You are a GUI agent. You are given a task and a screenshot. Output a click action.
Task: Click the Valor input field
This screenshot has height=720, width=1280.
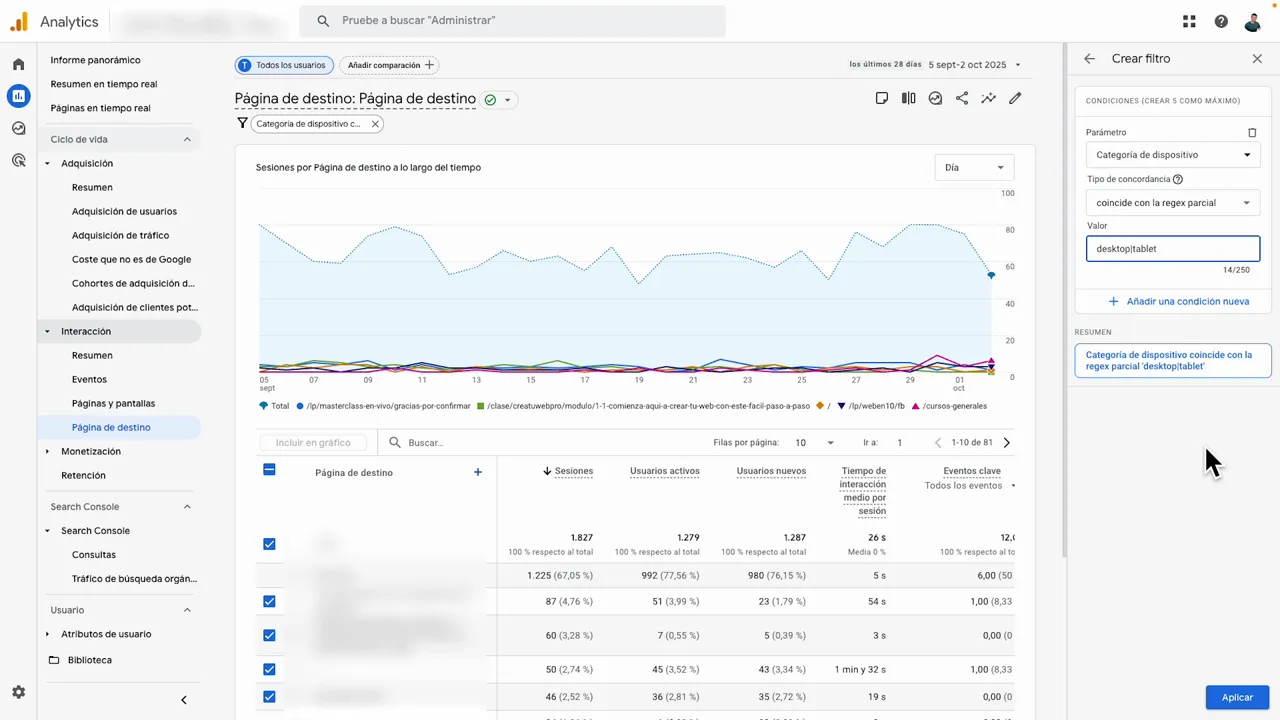coord(1172,249)
